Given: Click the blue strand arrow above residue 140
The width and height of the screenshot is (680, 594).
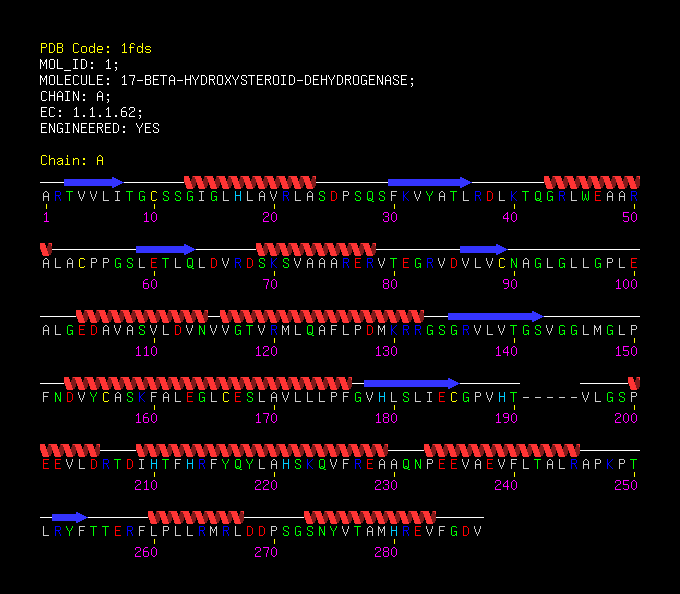Looking at the screenshot, I should point(496,316).
